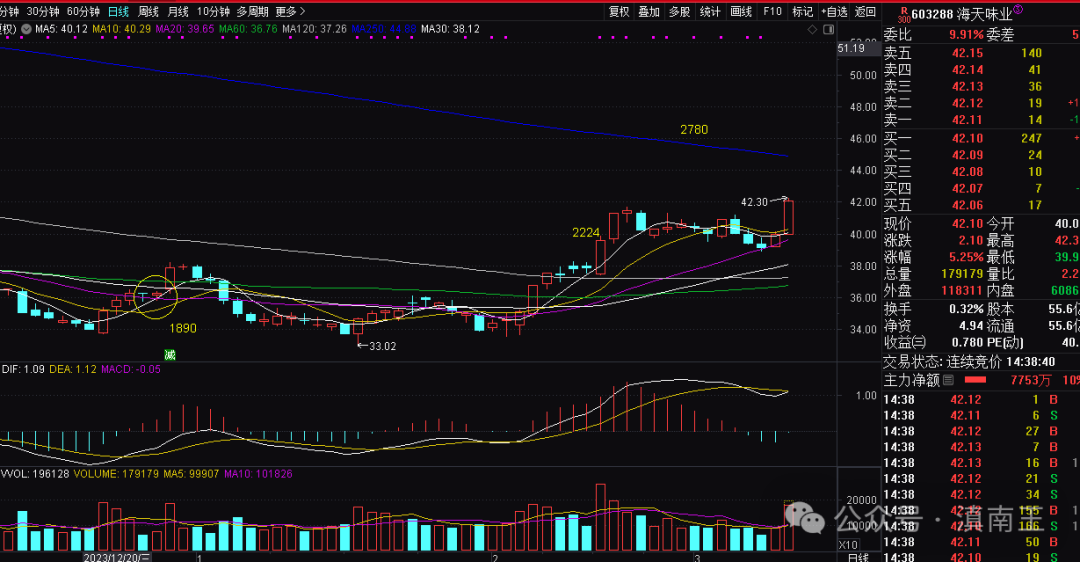Click the 42.30 high price annotation
This screenshot has height=562, width=1080.
click(x=754, y=202)
